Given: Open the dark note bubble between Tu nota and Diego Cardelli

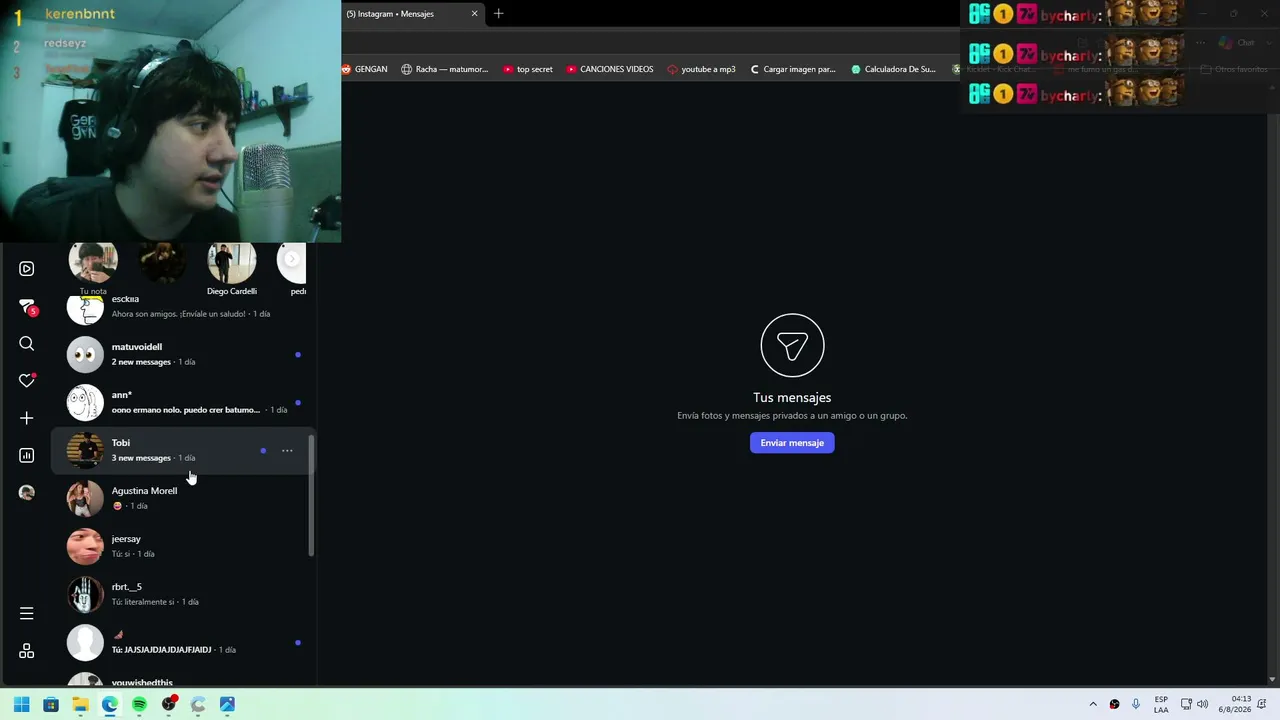Looking at the screenshot, I should [162, 262].
